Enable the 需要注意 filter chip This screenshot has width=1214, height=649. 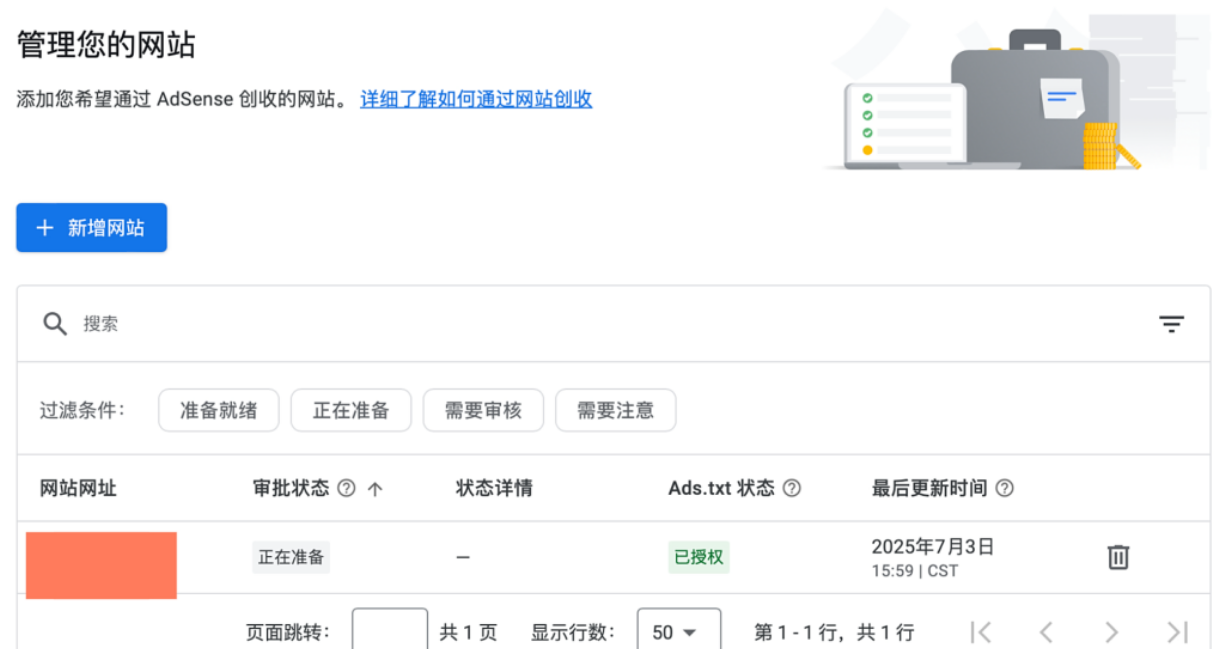click(x=615, y=410)
